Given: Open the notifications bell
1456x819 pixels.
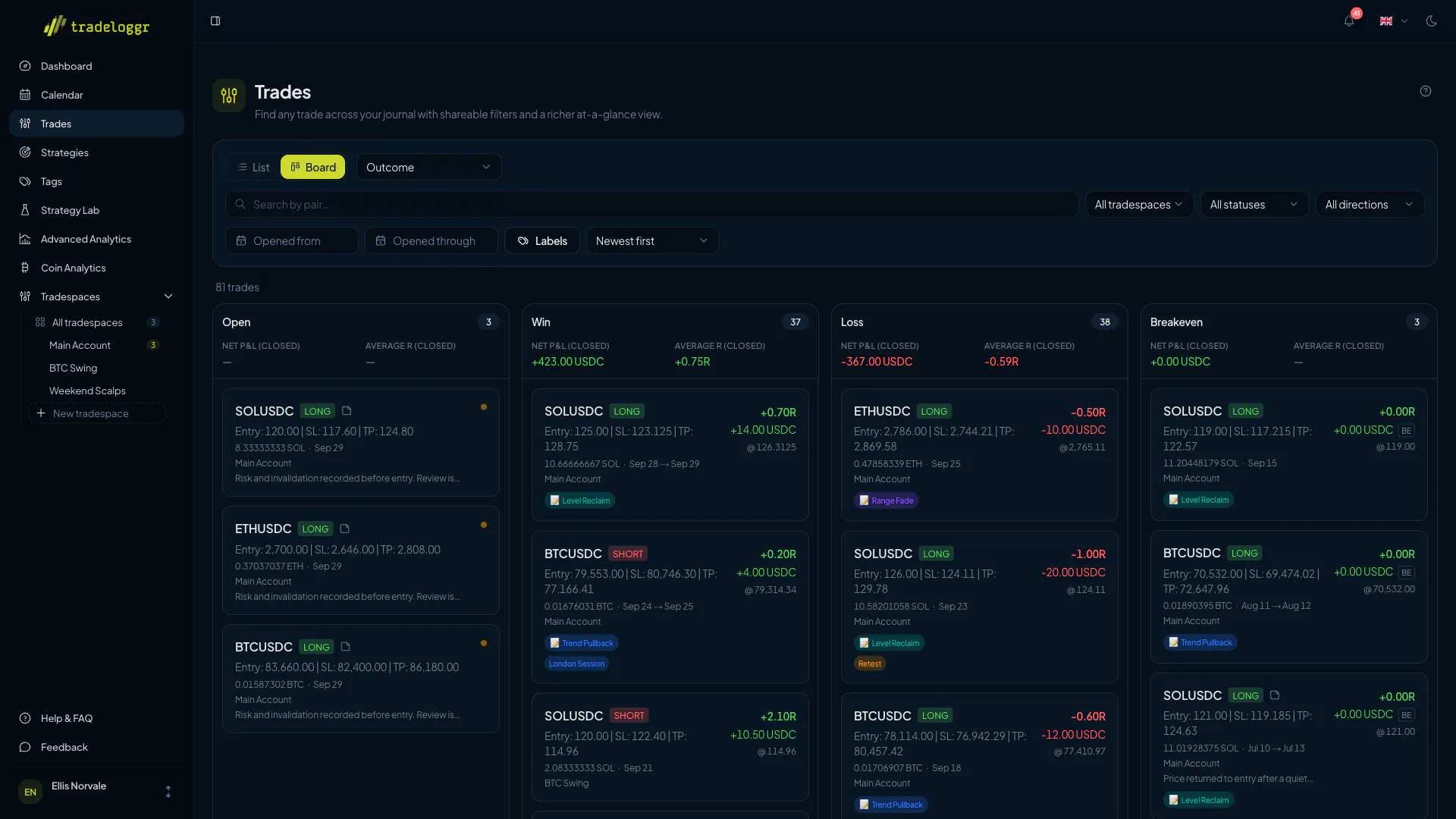Looking at the screenshot, I should pos(1349,20).
